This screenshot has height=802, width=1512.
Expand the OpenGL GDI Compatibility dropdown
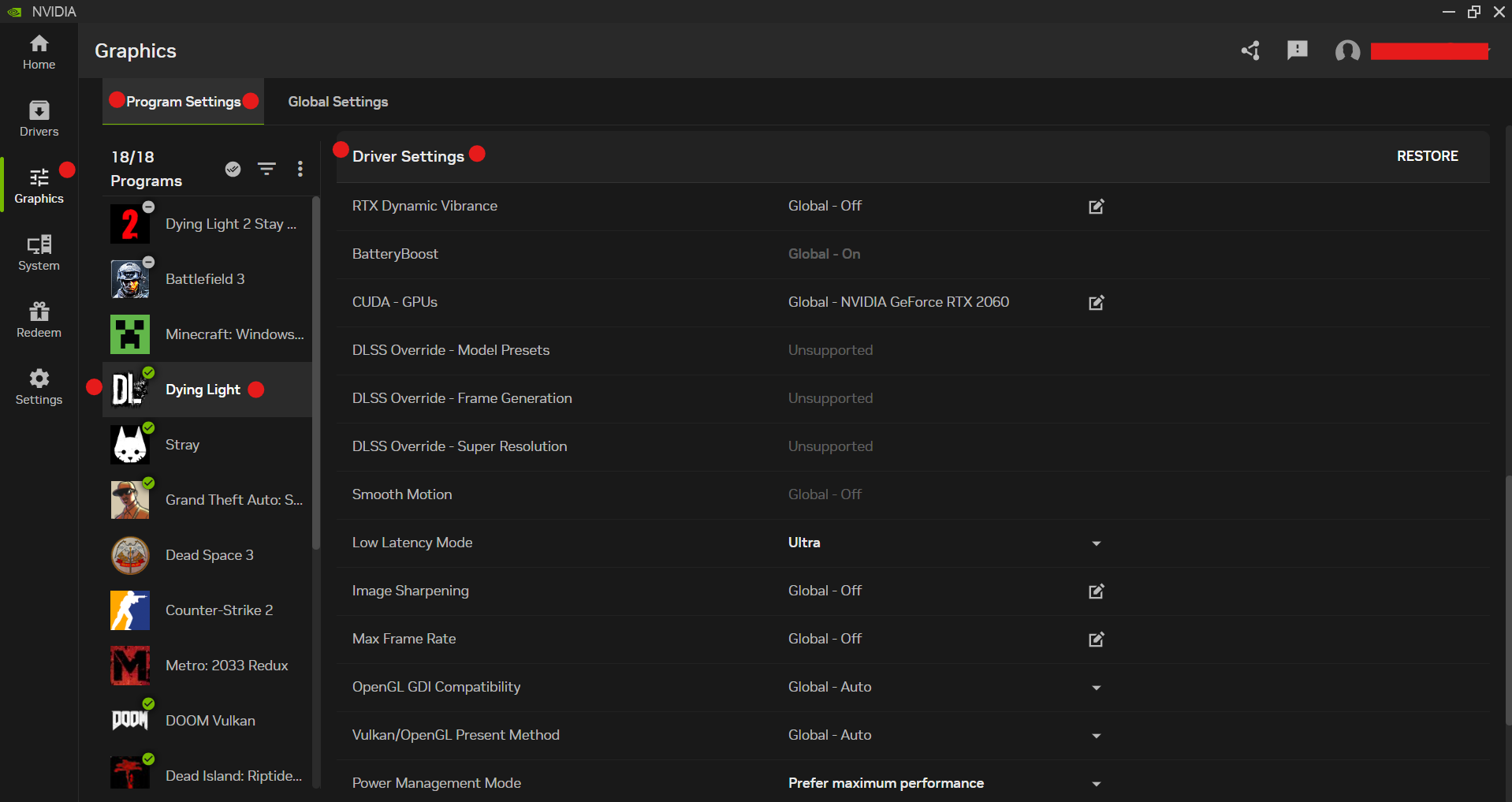point(1096,688)
